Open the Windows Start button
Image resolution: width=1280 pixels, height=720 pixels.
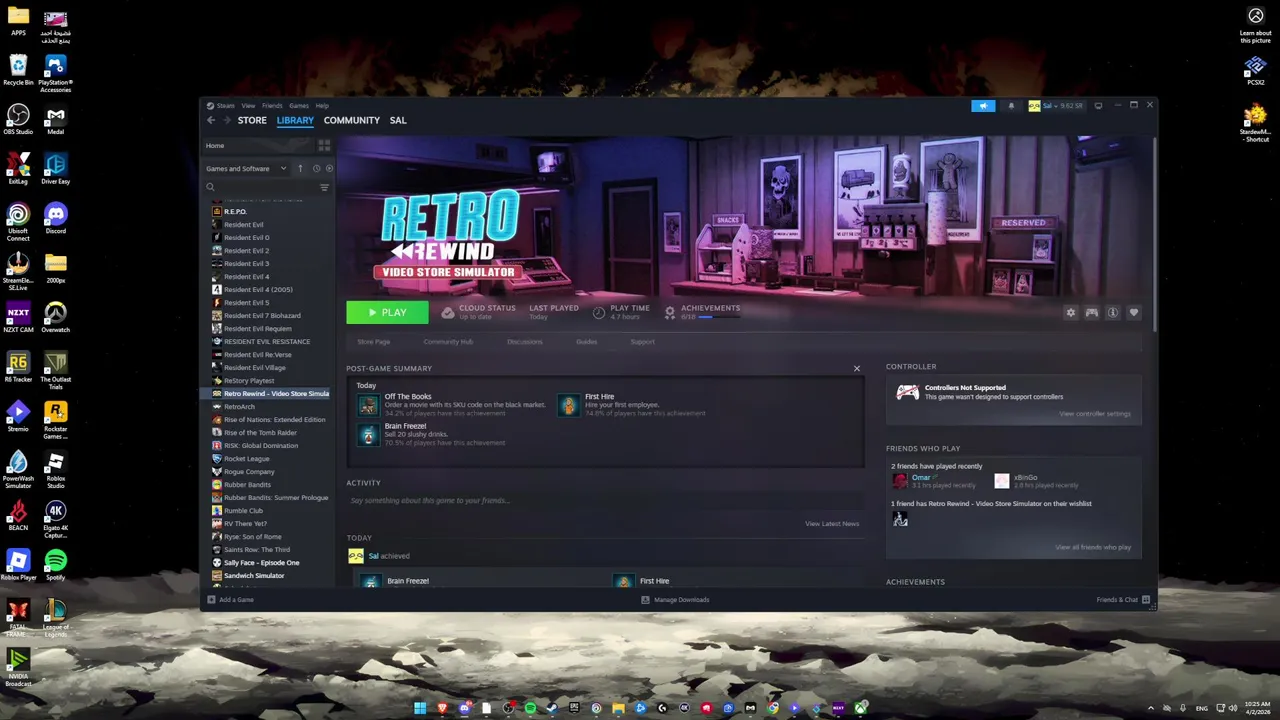pyautogui.click(x=421, y=708)
